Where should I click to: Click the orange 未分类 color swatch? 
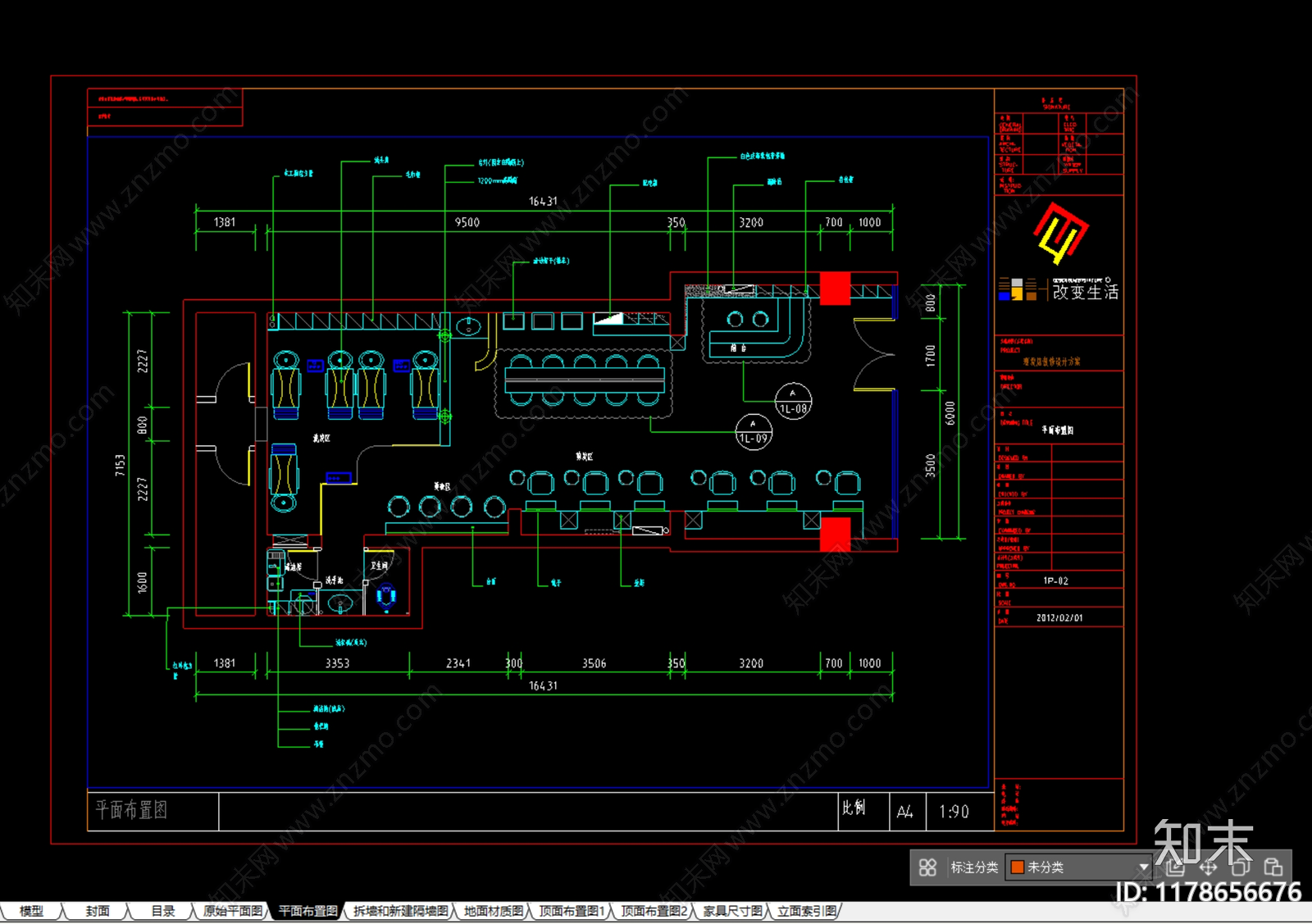tap(1017, 867)
